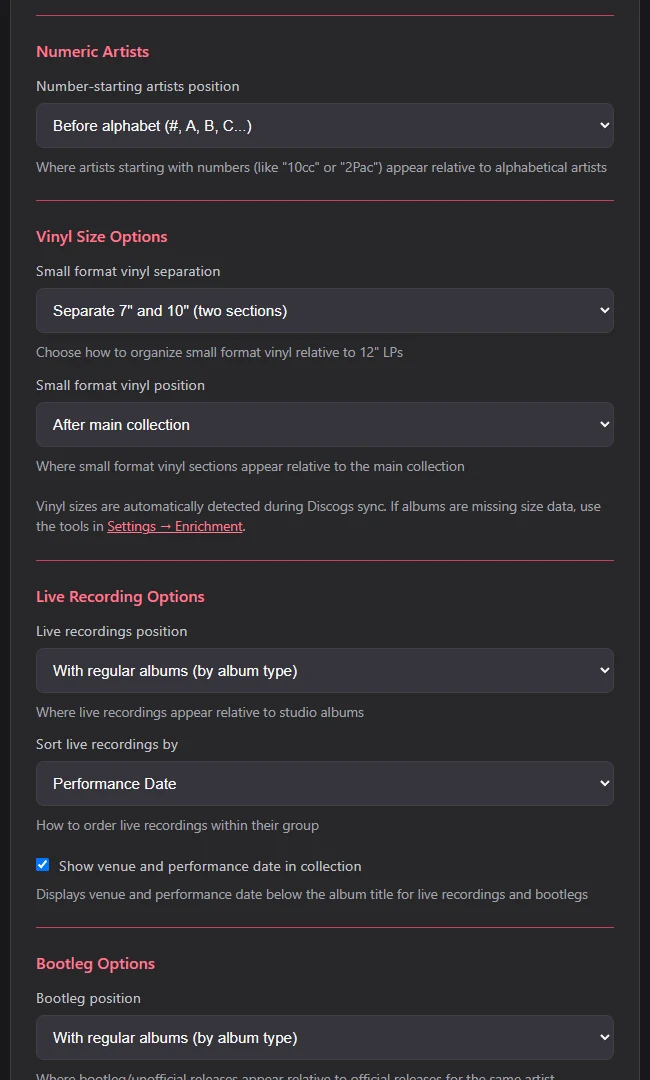Click 'How to order live recordings' help text
Viewport: 650px width, 1080px height.
tap(178, 825)
